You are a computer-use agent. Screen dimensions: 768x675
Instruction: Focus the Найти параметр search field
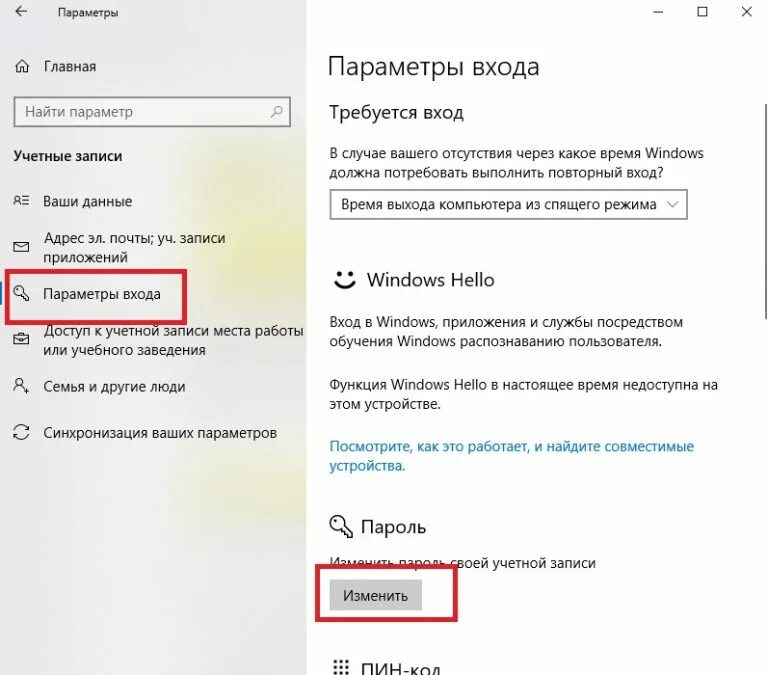coord(152,112)
